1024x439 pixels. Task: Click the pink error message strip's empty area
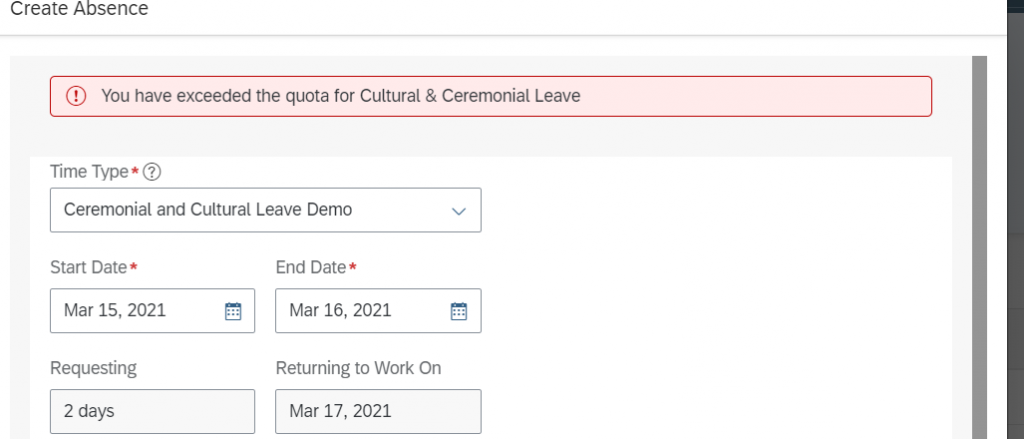tap(751, 97)
